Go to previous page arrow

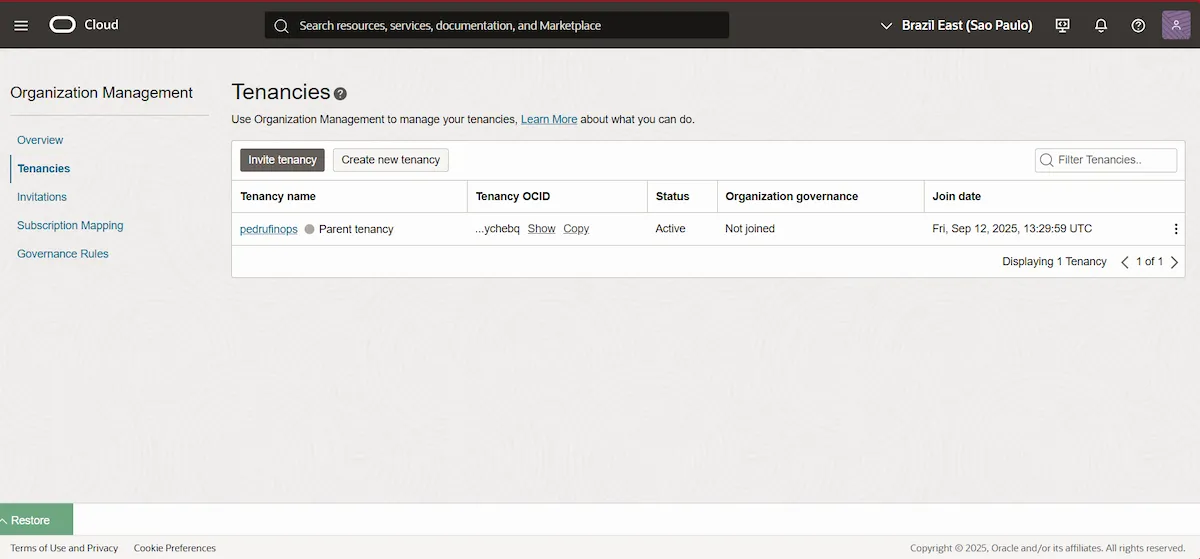[x=1125, y=262]
